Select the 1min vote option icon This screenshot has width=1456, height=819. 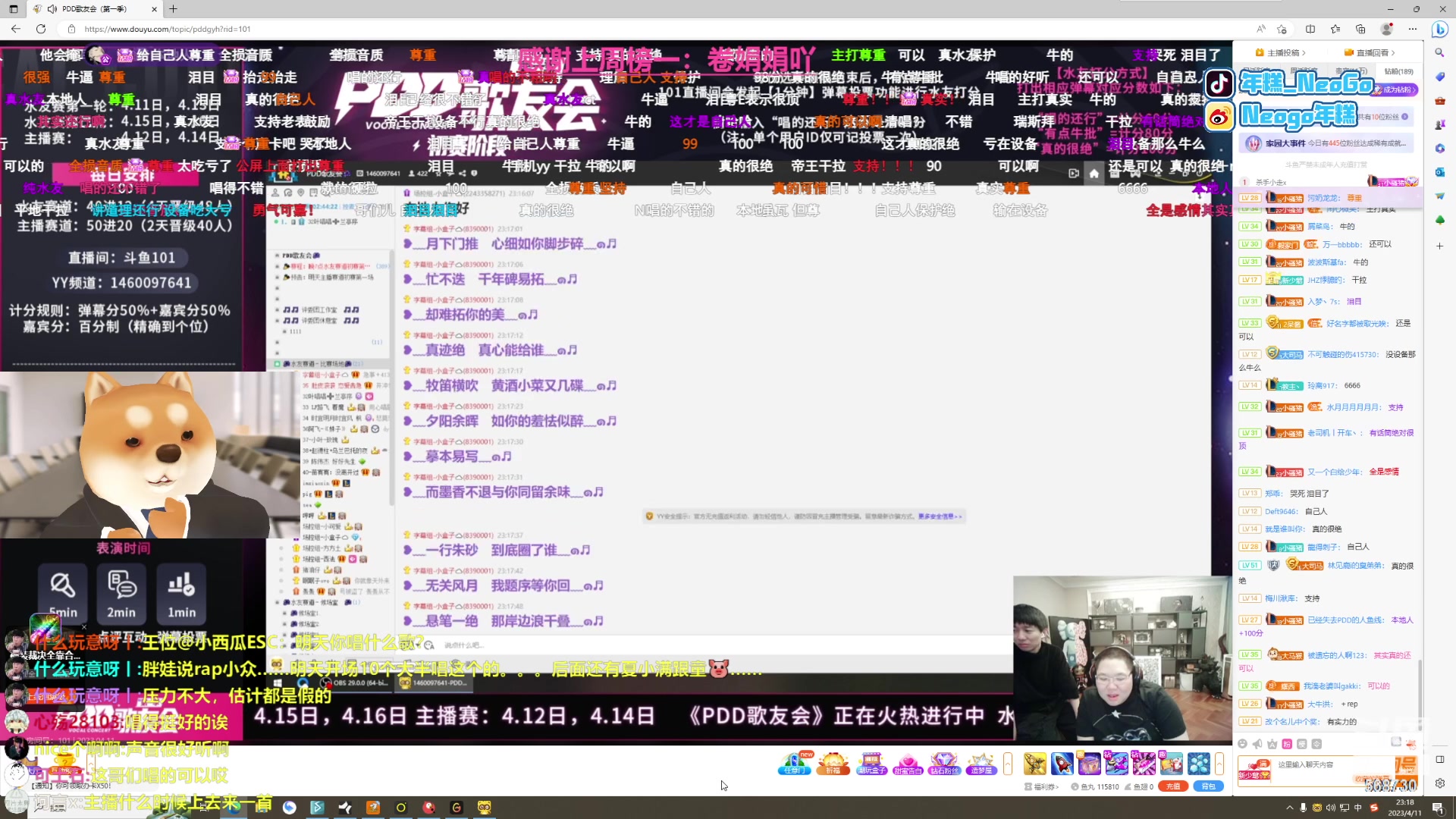click(181, 594)
